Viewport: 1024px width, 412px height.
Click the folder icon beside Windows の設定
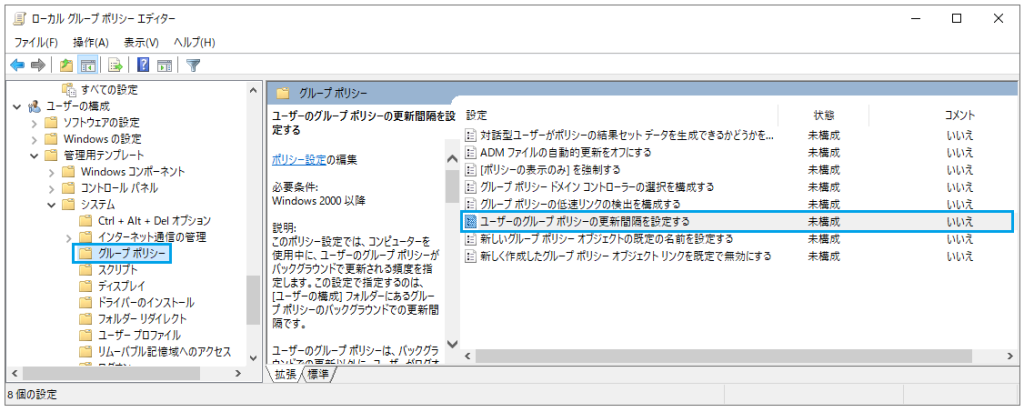52,138
